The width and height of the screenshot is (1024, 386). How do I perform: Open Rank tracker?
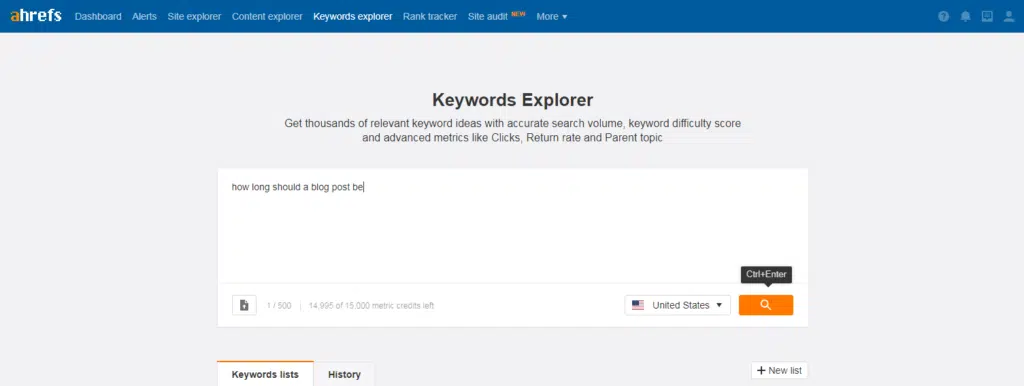point(430,16)
